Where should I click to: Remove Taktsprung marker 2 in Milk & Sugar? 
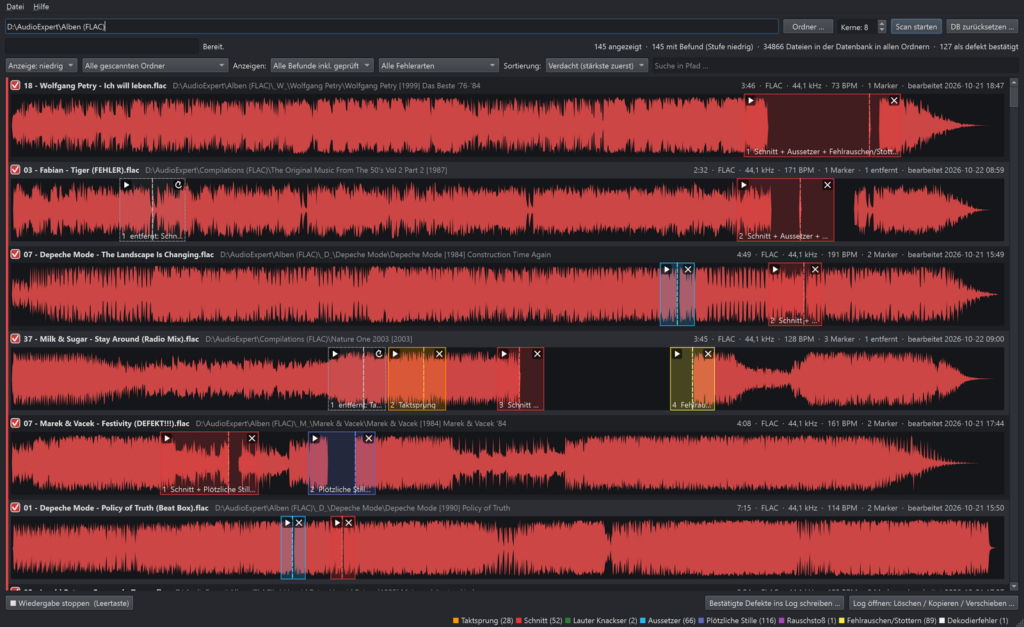pyautogui.click(x=439, y=354)
